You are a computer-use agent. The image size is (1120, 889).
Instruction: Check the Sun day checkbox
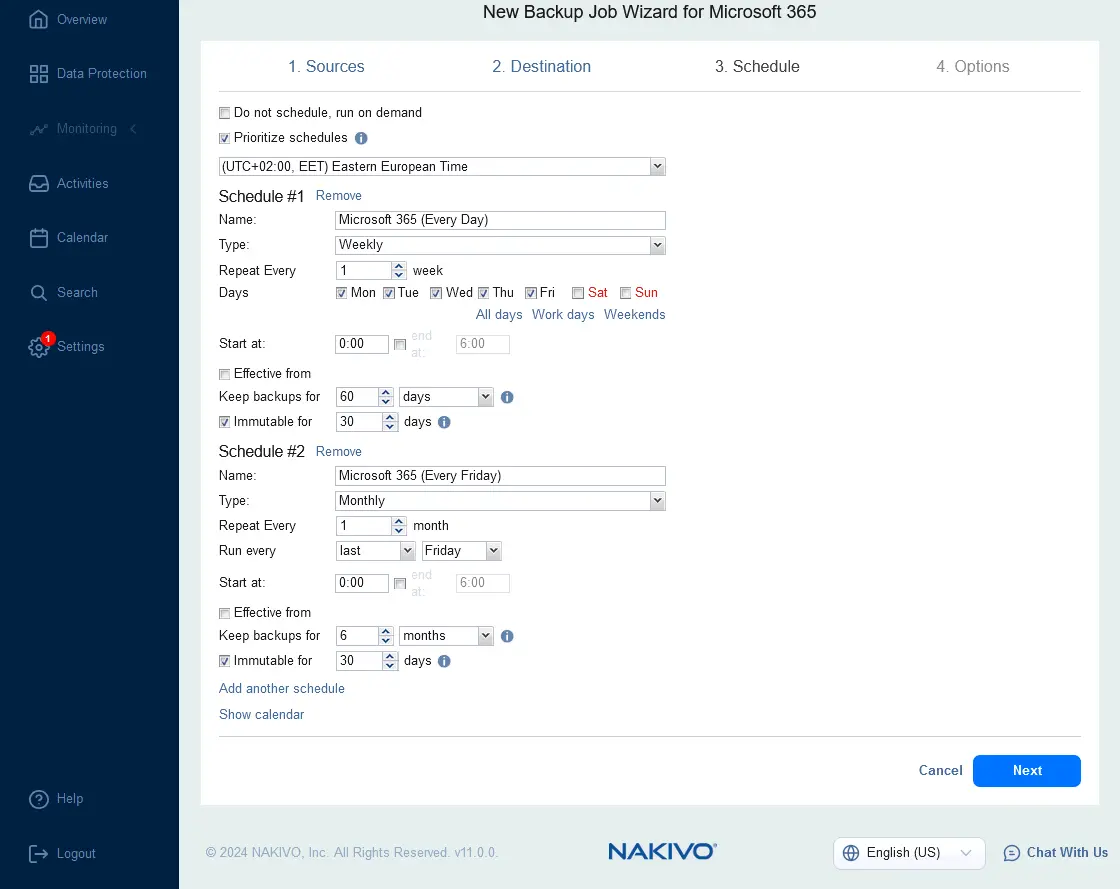coord(626,293)
